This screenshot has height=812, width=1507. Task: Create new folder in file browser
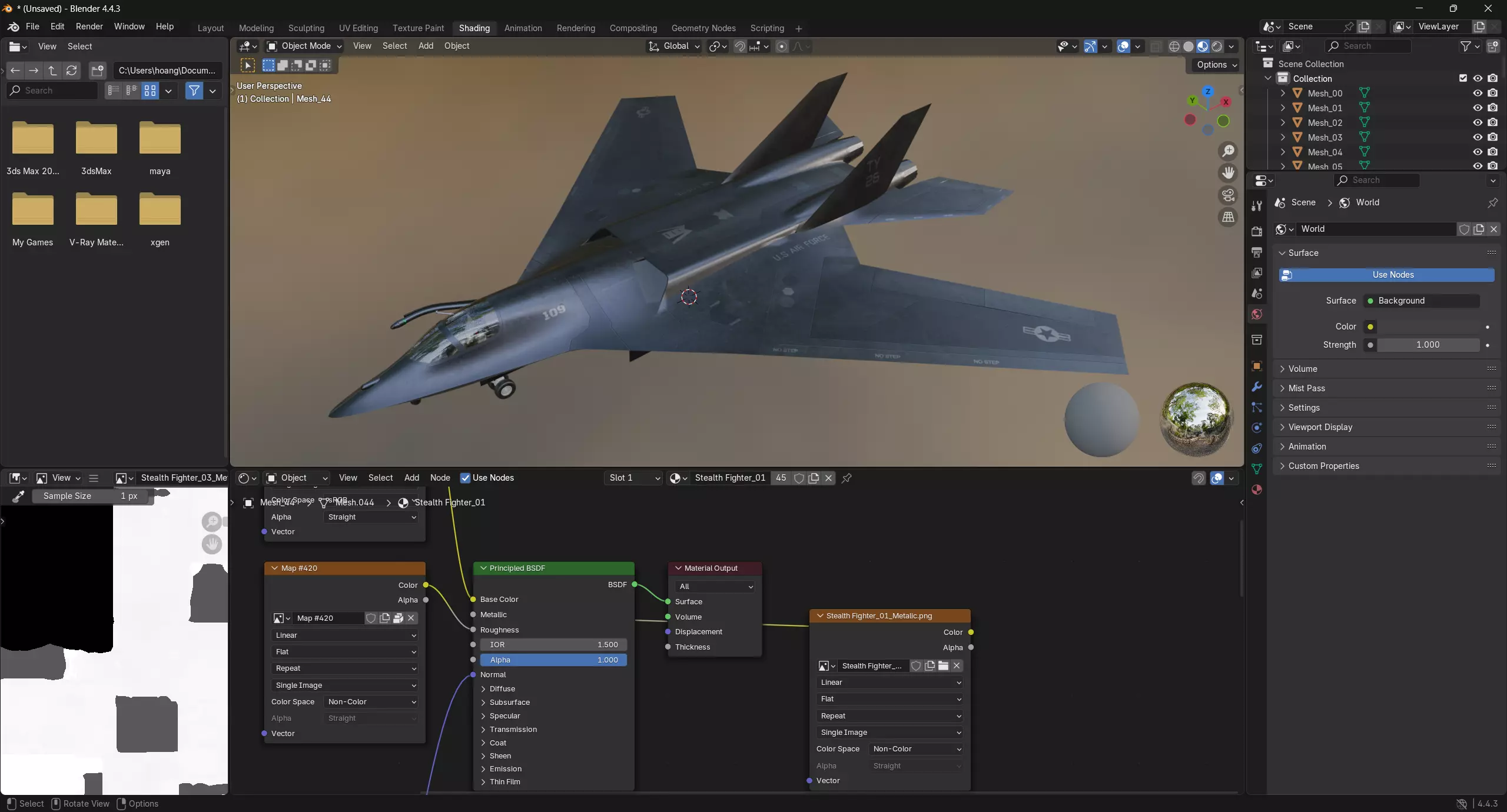[x=97, y=71]
